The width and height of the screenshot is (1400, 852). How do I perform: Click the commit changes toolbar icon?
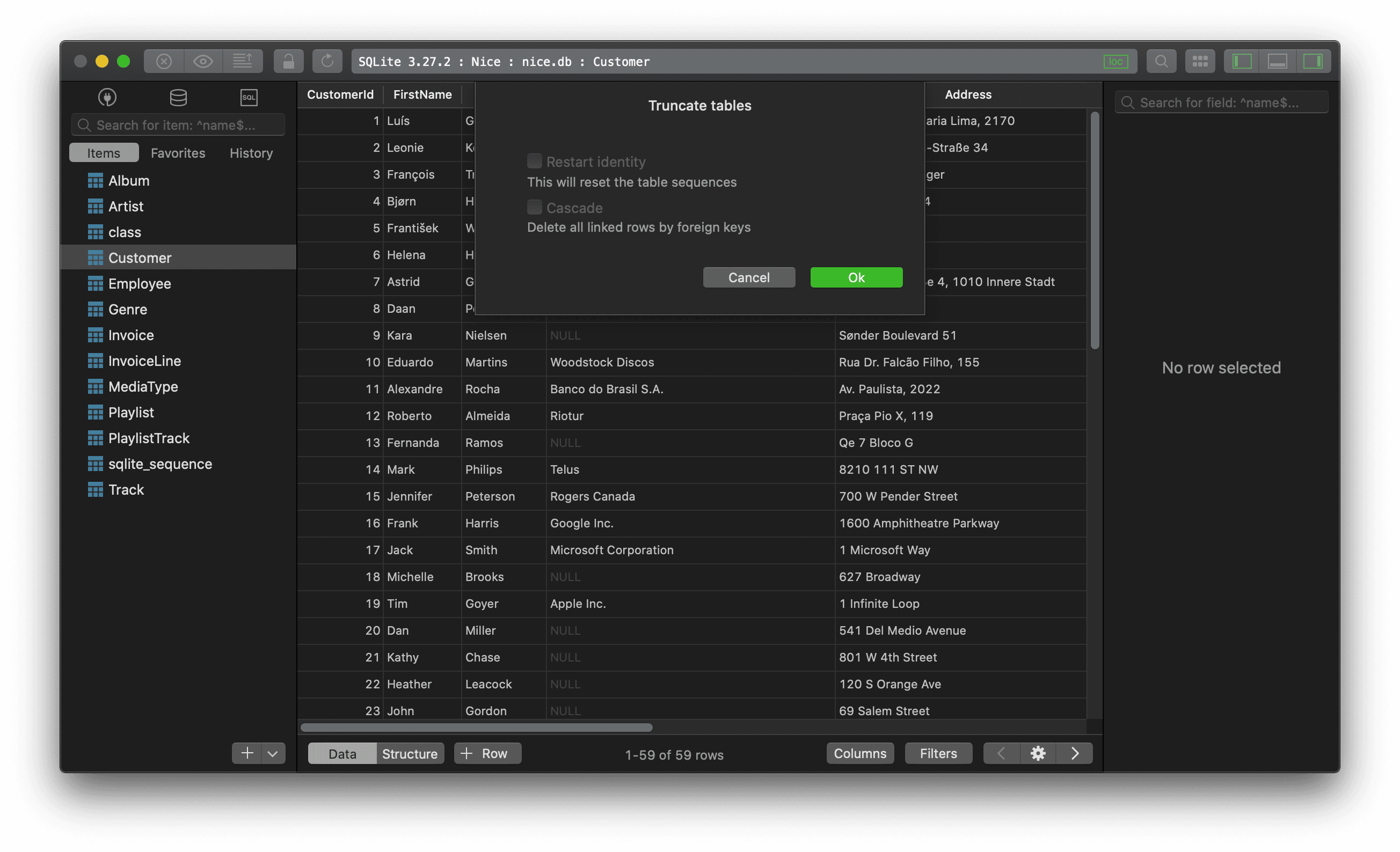[x=243, y=61]
